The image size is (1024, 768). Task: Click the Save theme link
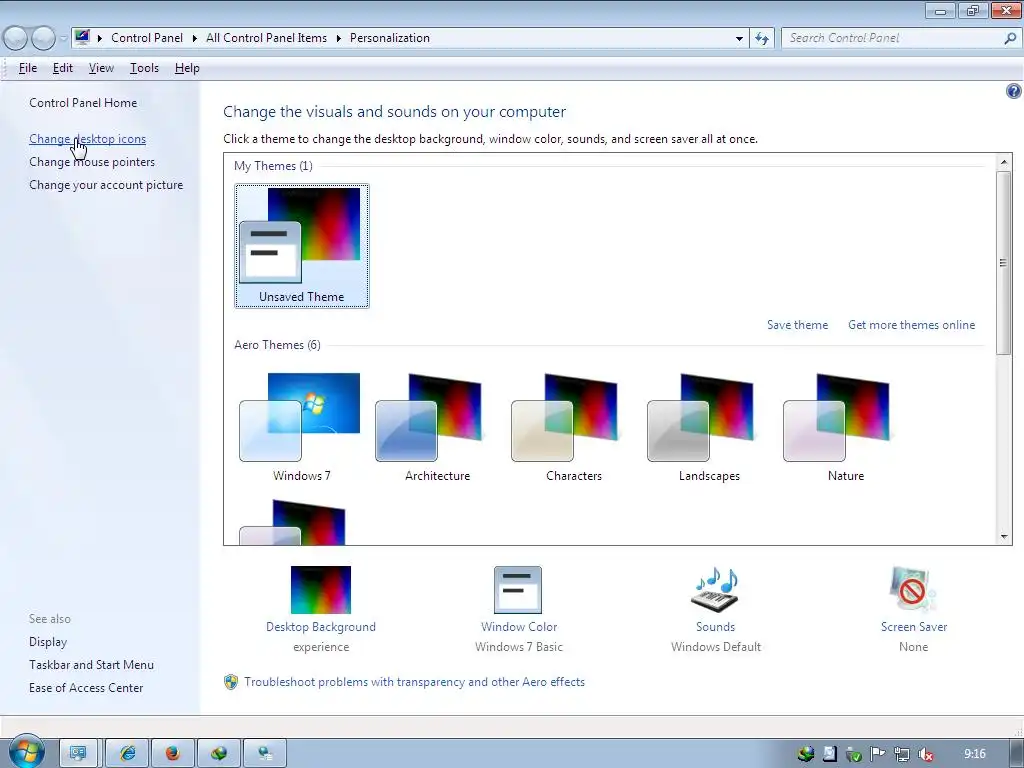pyautogui.click(x=797, y=325)
